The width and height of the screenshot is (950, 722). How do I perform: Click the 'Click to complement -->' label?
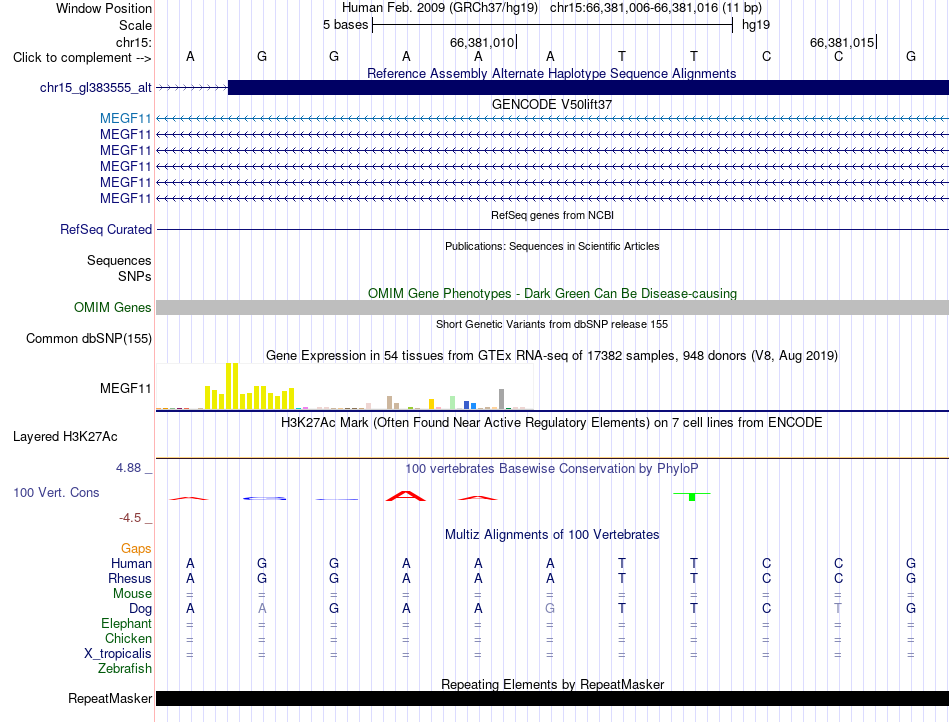pyautogui.click(x=82, y=58)
